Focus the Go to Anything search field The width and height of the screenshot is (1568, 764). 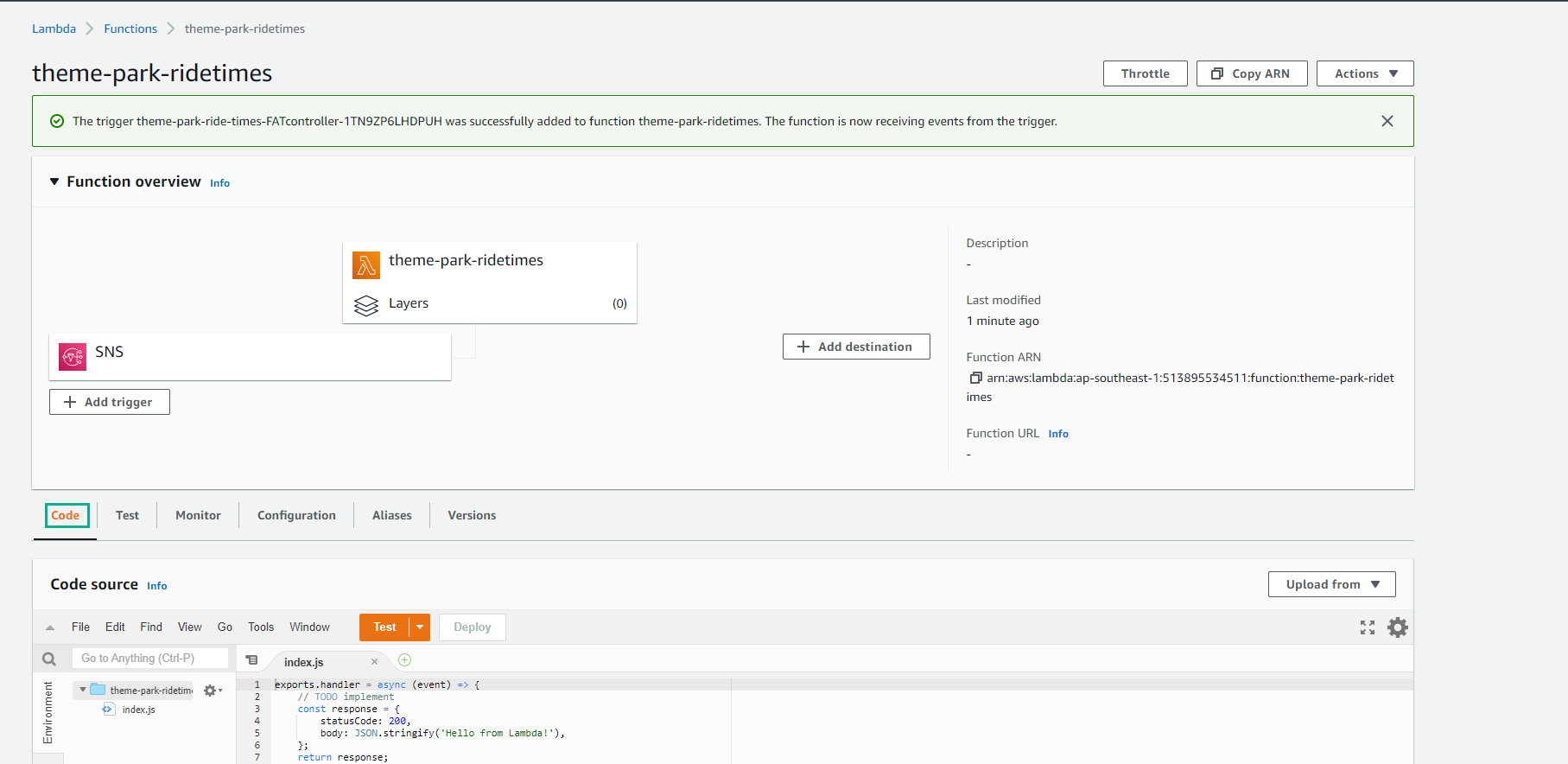[150, 659]
